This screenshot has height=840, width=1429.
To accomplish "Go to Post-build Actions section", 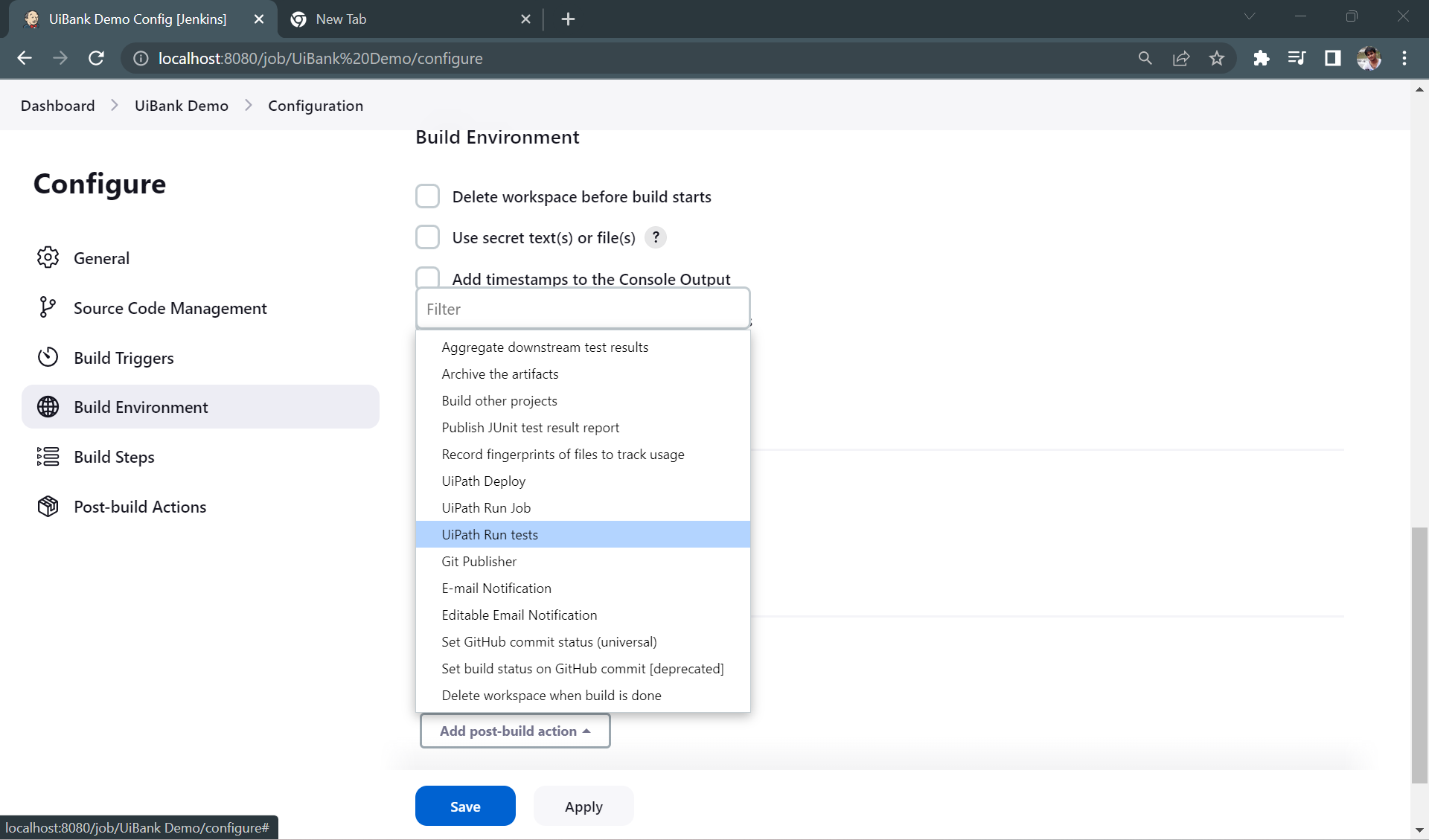I will click(200, 506).
